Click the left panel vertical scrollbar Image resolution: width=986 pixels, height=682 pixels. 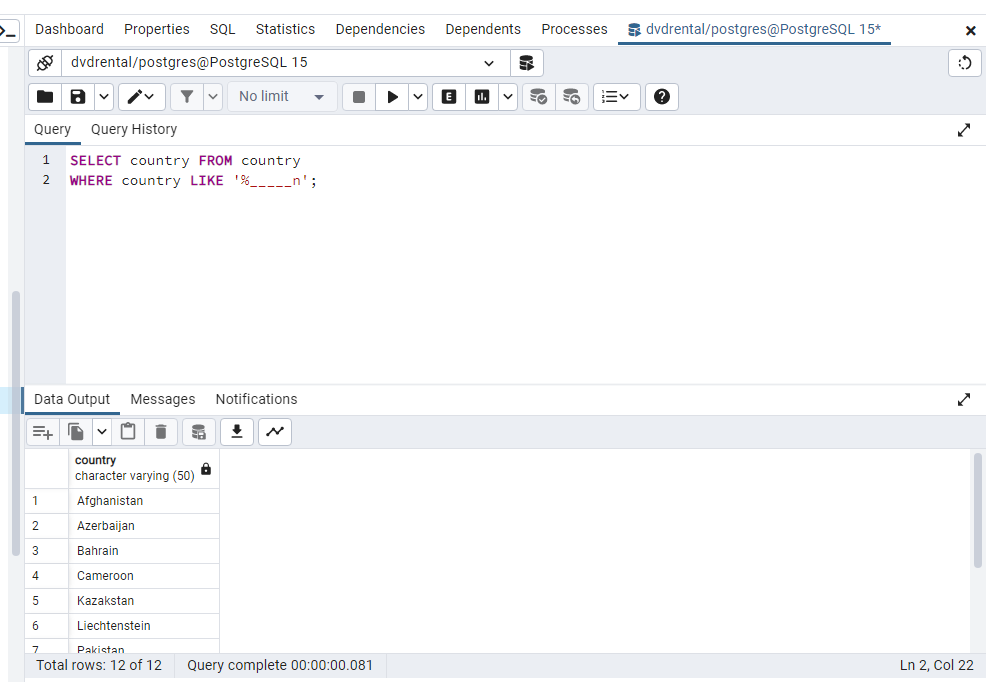[16, 424]
